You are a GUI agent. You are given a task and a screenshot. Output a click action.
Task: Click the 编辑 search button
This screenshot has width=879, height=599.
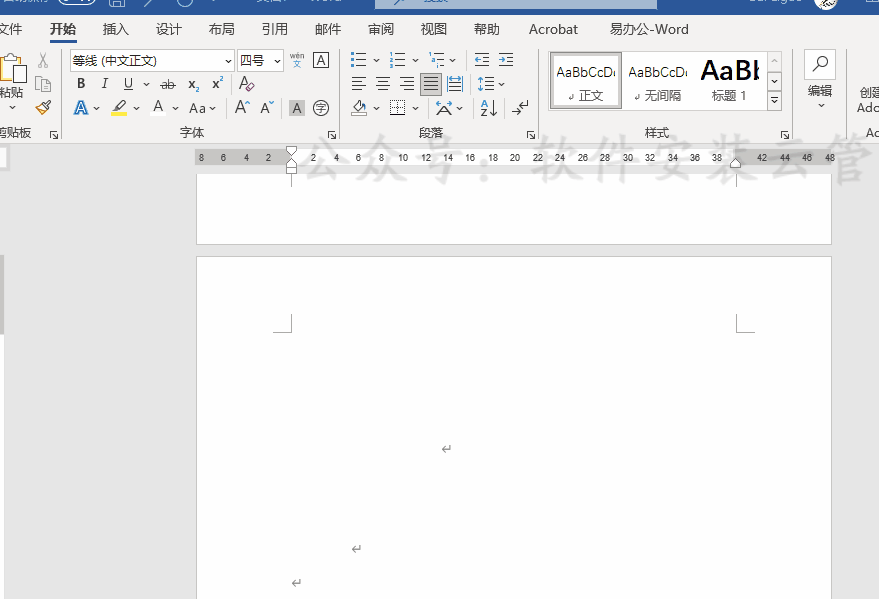pos(819,75)
